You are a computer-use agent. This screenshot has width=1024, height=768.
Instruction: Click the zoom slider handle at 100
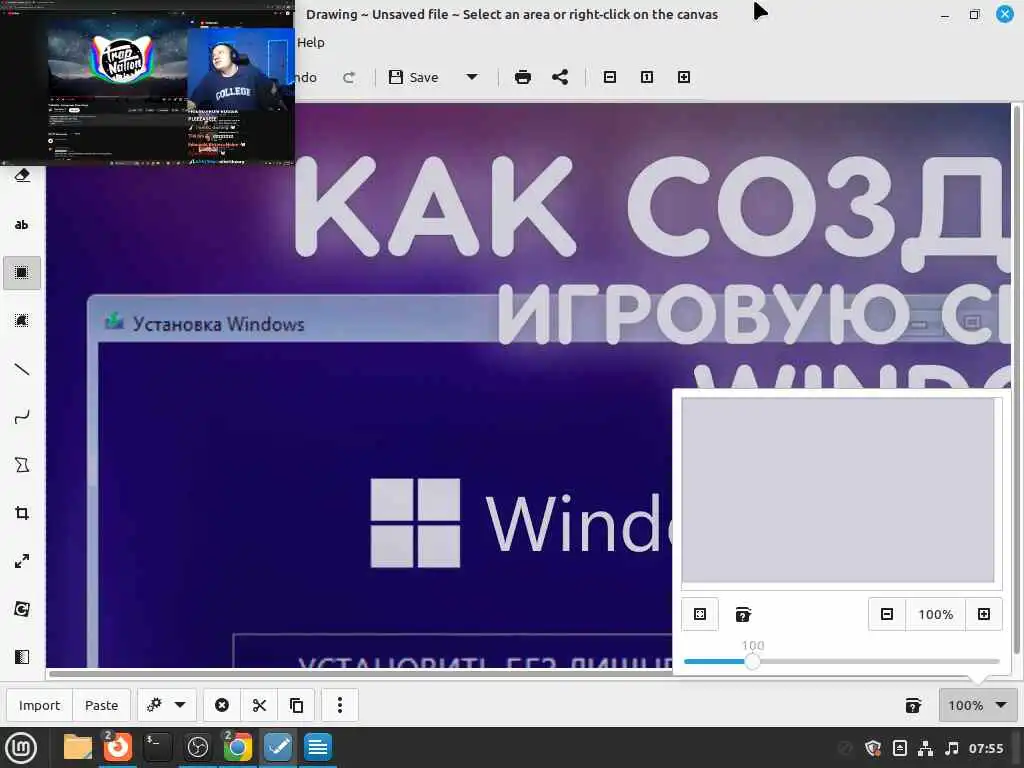coord(752,662)
